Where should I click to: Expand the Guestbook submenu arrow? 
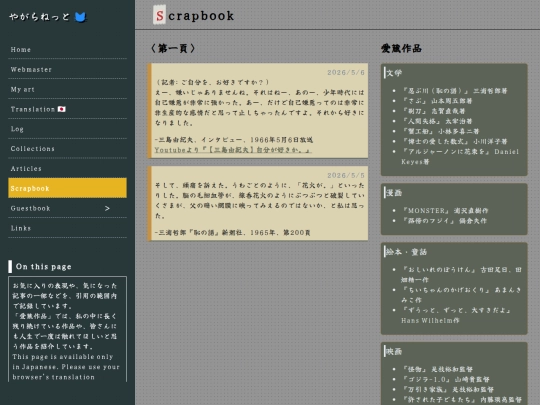coord(107,208)
